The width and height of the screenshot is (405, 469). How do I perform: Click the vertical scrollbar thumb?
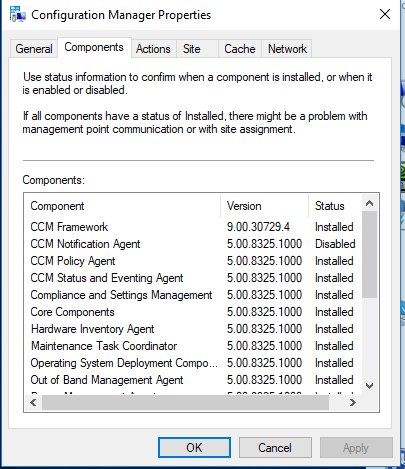369,254
